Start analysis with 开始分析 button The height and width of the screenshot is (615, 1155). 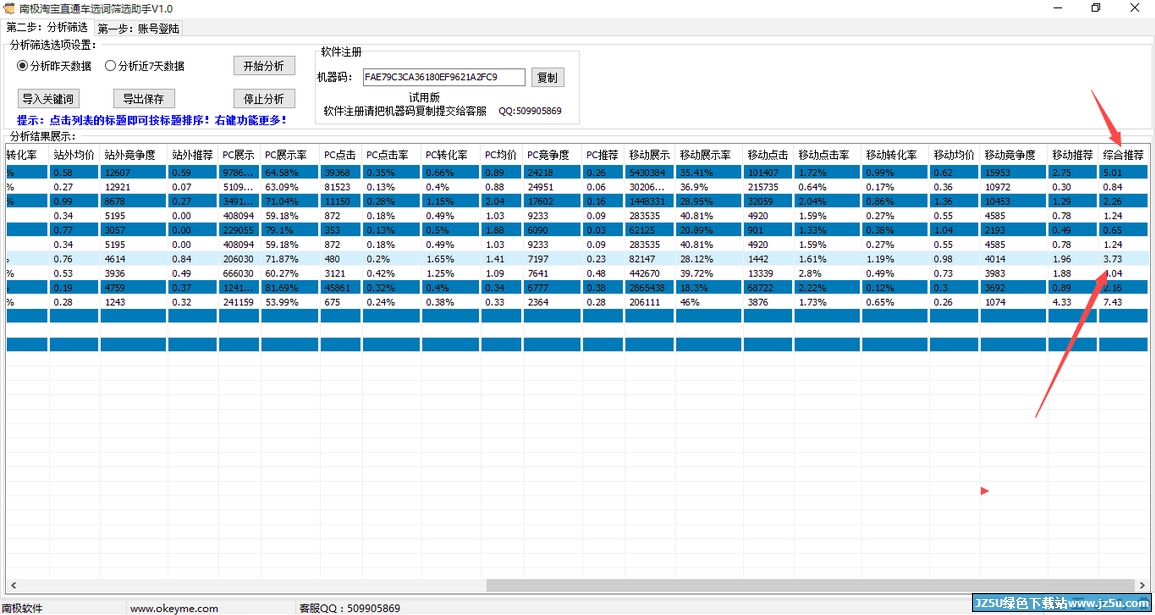(264, 65)
